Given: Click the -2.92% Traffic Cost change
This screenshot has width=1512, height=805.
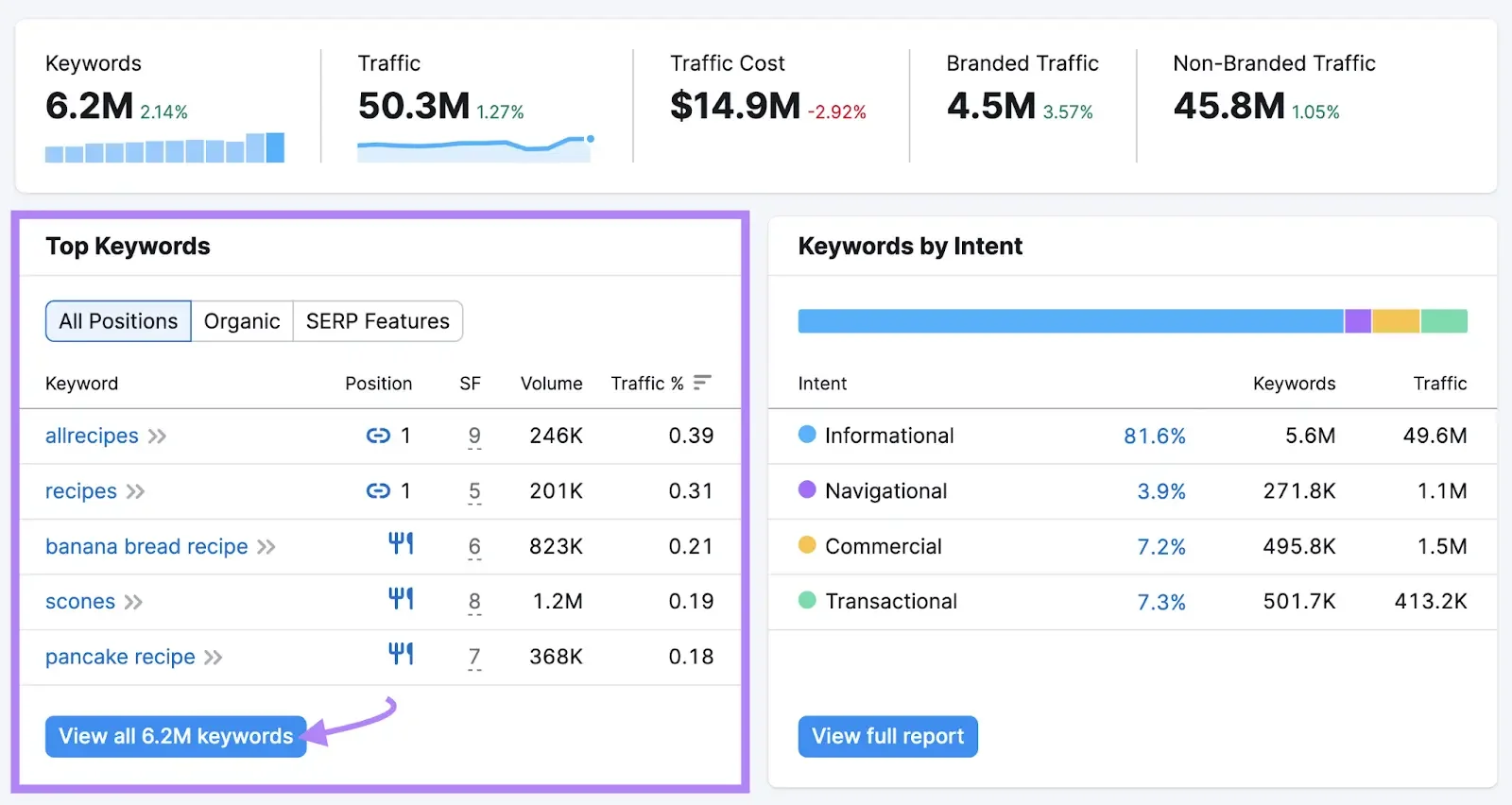Looking at the screenshot, I should pos(837,111).
